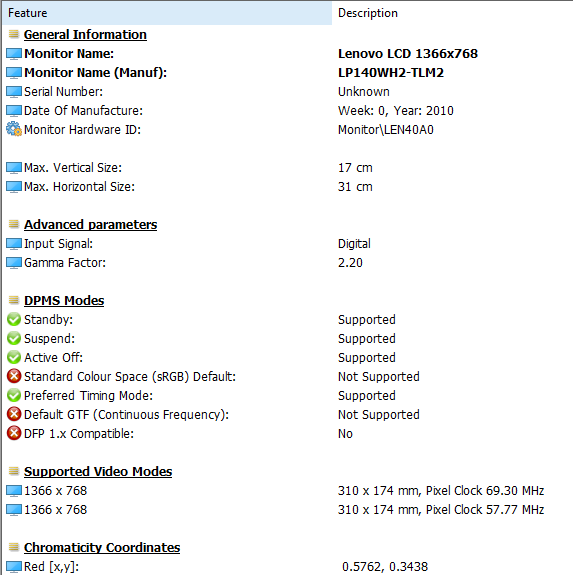Screen dimensions: 573x575
Task: Select 'Default GTF (Continuous Frequency):' label
Action: (x=126, y=415)
